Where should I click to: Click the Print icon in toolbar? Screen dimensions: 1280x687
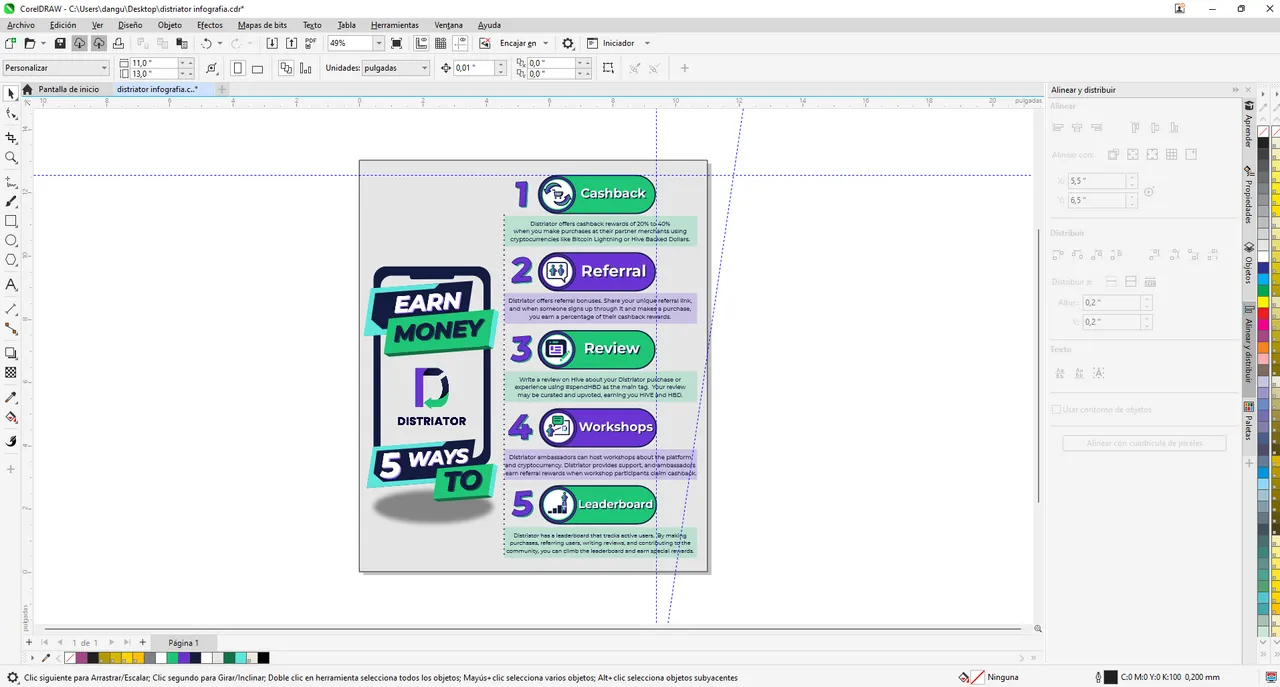point(118,43)
